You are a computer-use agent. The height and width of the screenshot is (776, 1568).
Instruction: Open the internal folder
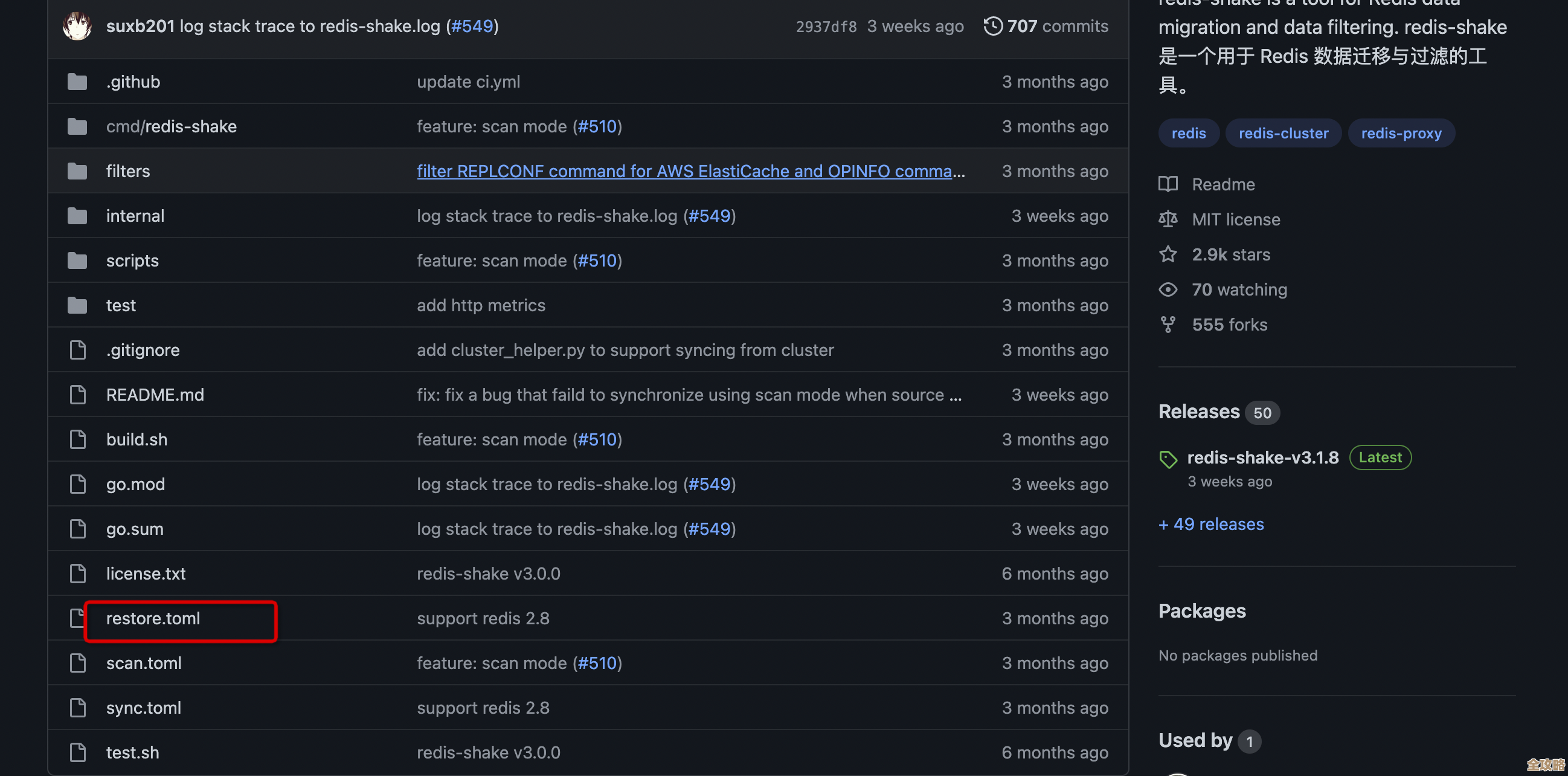pos(135,216)
